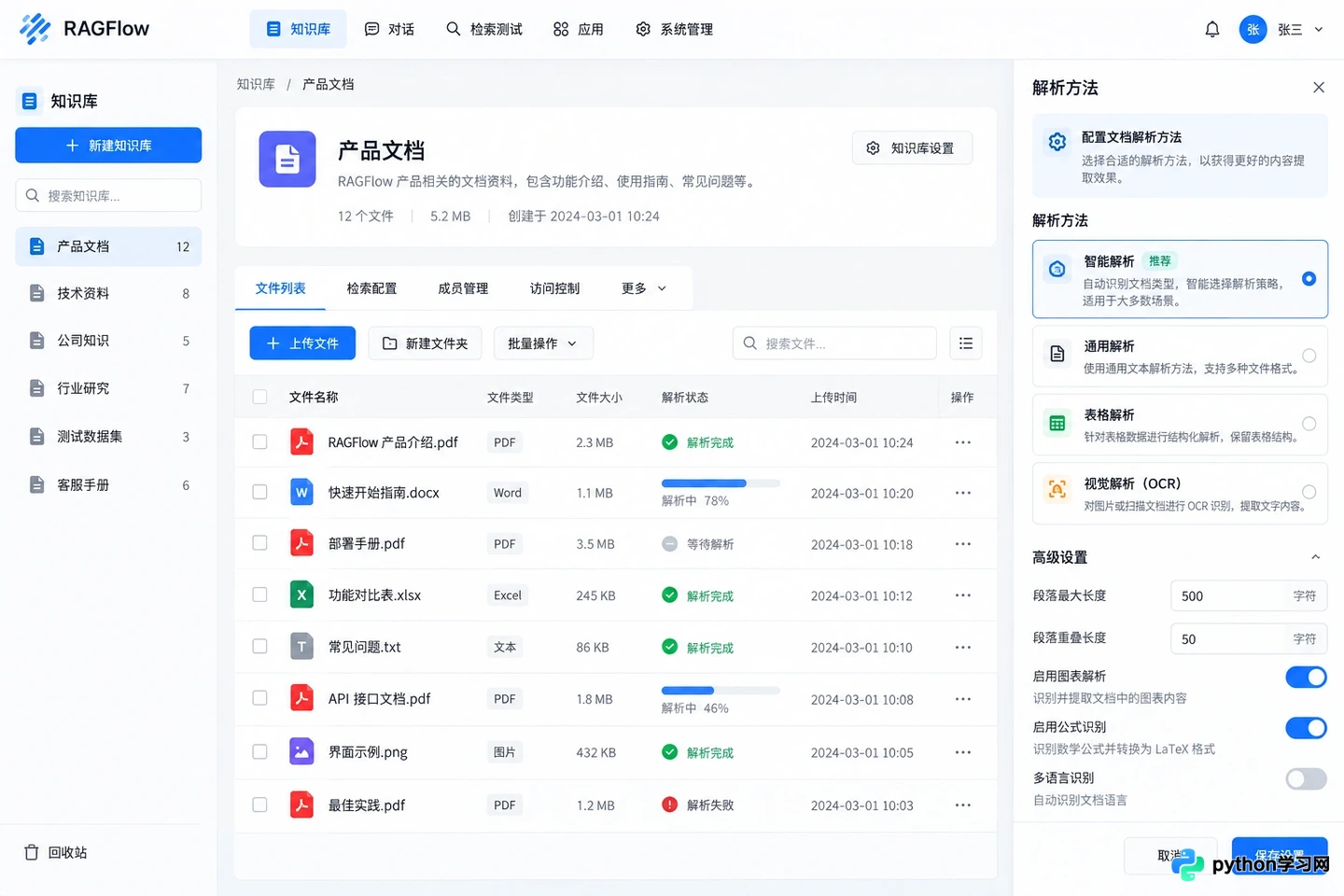Click the 新建文件夹 button
1344x896 pixels.
pyautogui.click(x=425, y=343)
